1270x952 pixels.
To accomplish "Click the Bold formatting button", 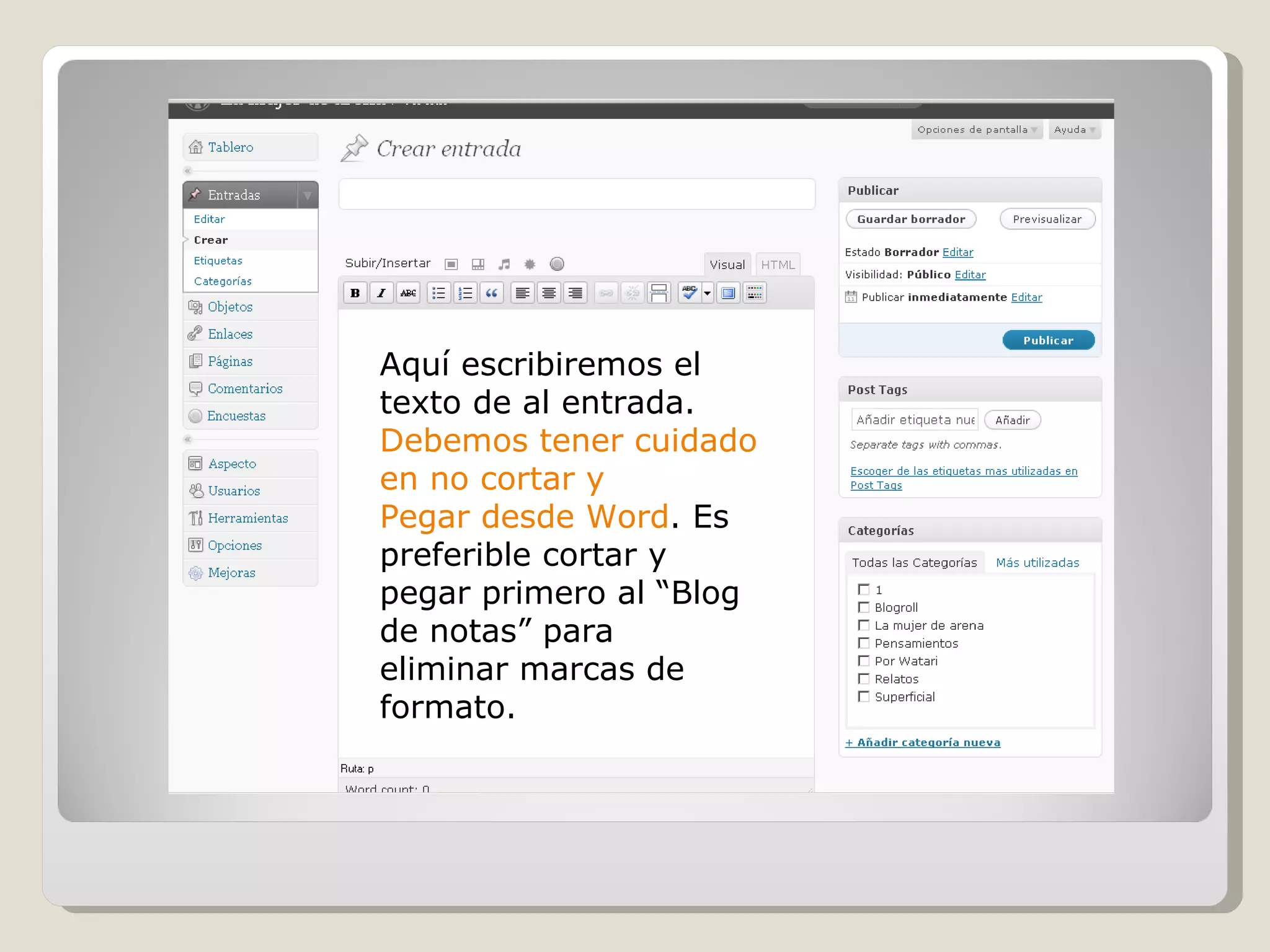I will click(x=355, y=293).
